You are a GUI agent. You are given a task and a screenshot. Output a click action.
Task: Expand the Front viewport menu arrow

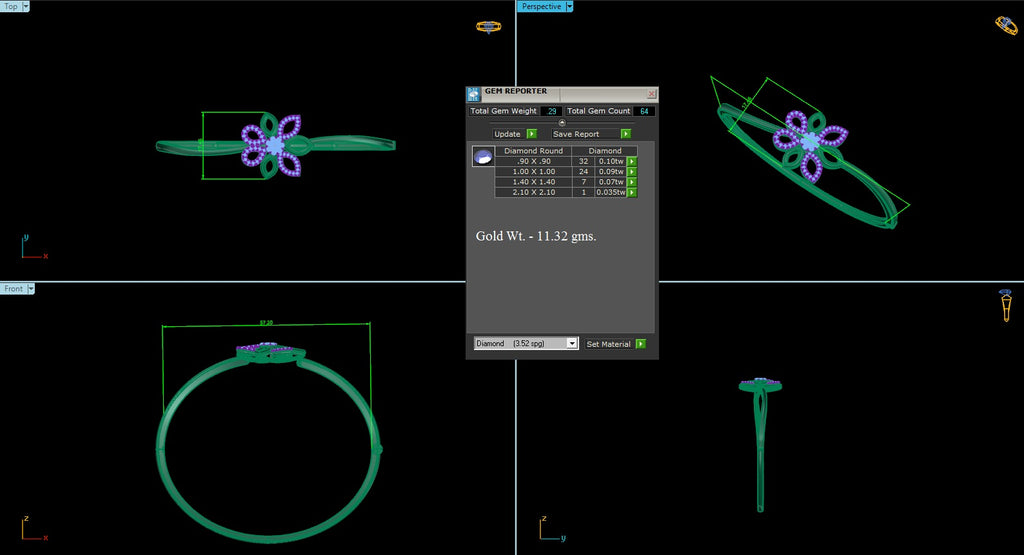[x=31, y=289]
